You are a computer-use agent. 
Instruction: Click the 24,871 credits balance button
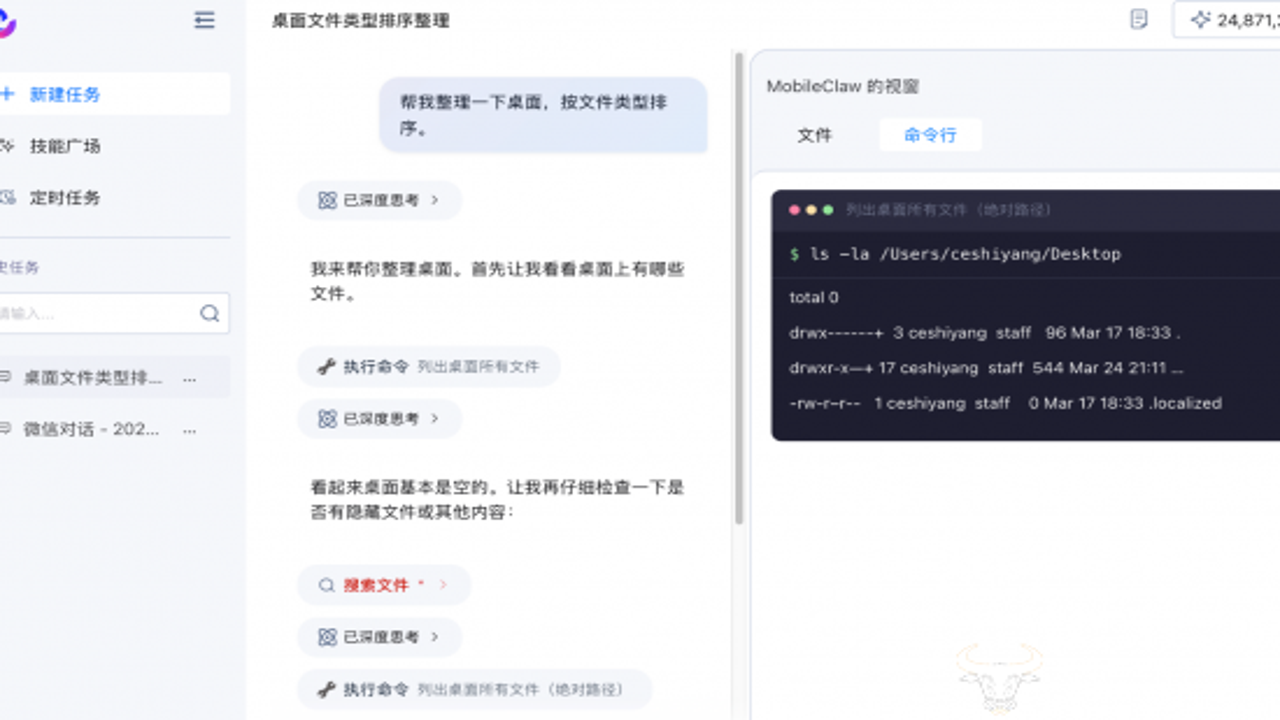(x=1226, y=20)
